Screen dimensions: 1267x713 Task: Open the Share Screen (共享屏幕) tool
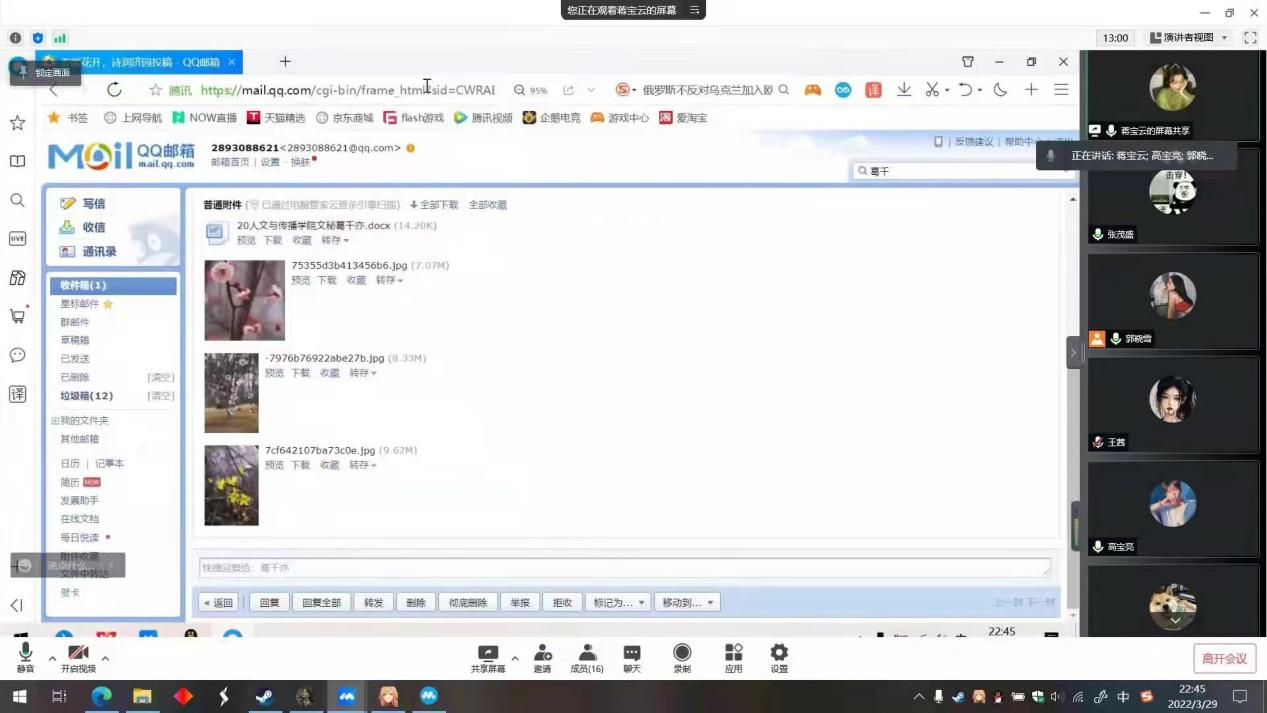click(x=488, y=658)
